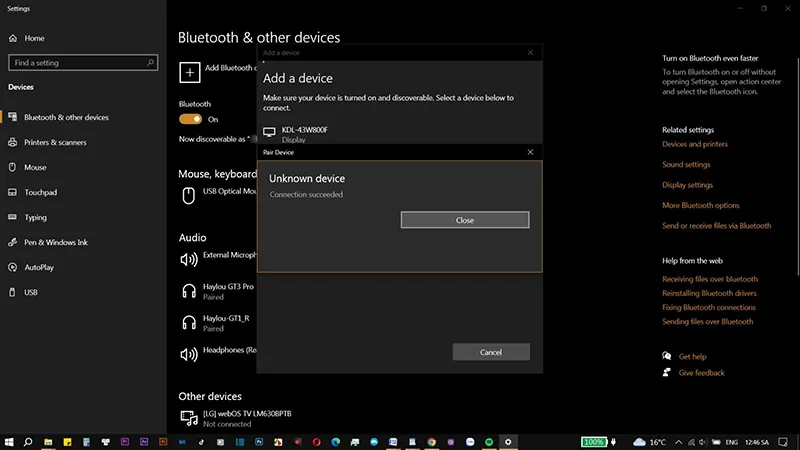Select the Mouse icon in sidebar
Screen dimensions: 800x450
click(x=14, y=167)
